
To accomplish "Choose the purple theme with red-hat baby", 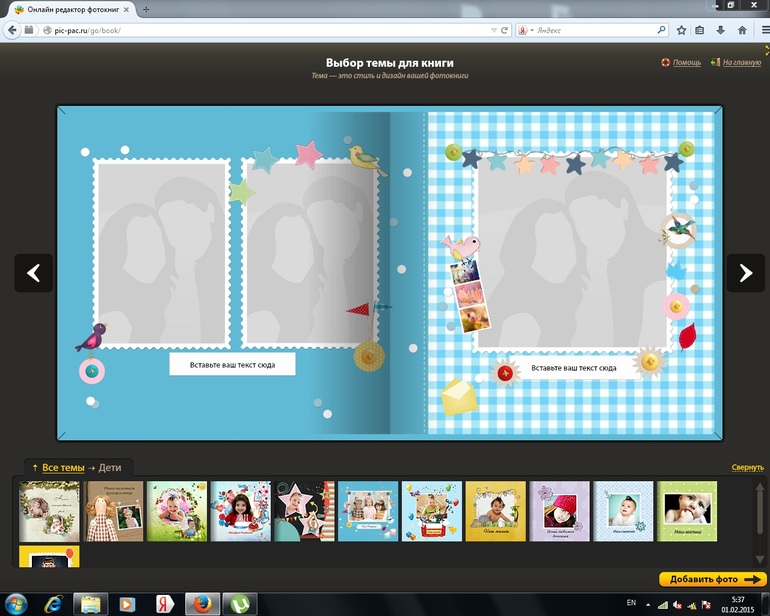I will (559, 510).
